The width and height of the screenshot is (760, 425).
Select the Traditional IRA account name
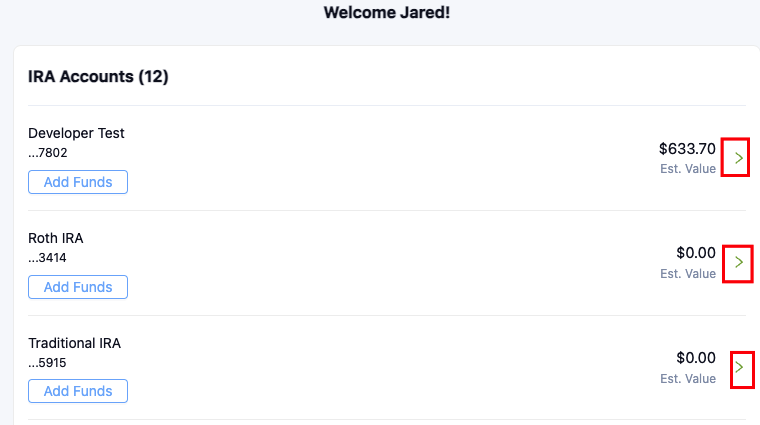[74, 343]
